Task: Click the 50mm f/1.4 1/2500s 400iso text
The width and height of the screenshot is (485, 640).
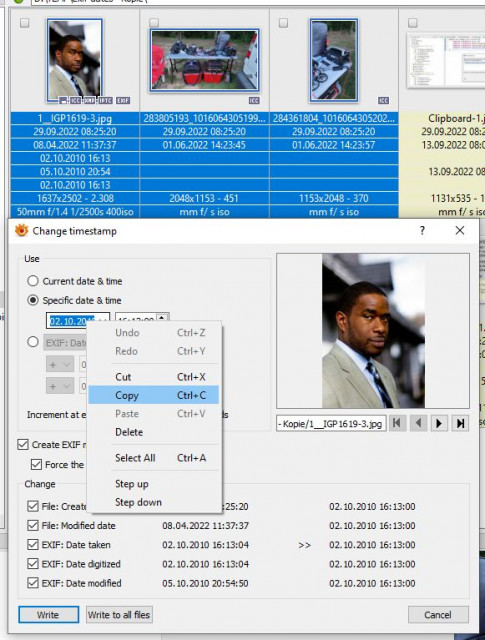Action: [x=75, y=211]
